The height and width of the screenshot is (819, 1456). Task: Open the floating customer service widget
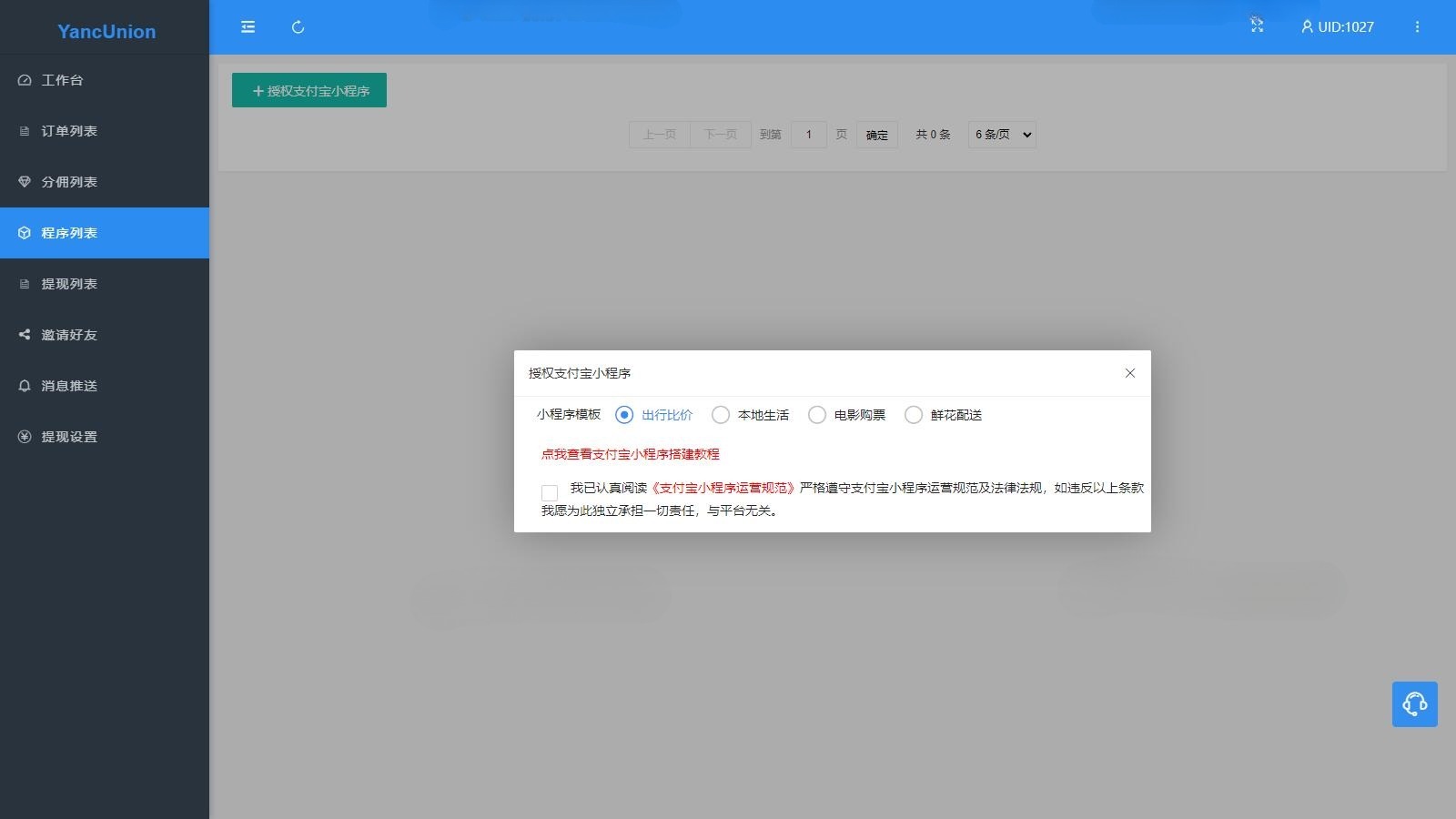[x=1414, y=703]
